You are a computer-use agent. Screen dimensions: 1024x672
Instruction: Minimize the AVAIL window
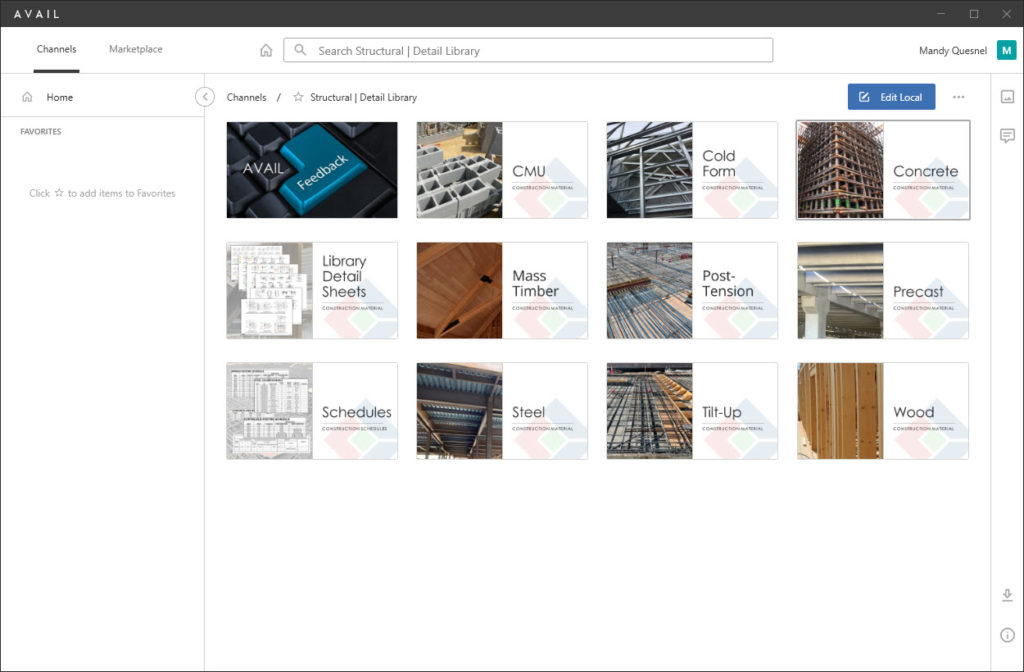(x=941, y=13)
